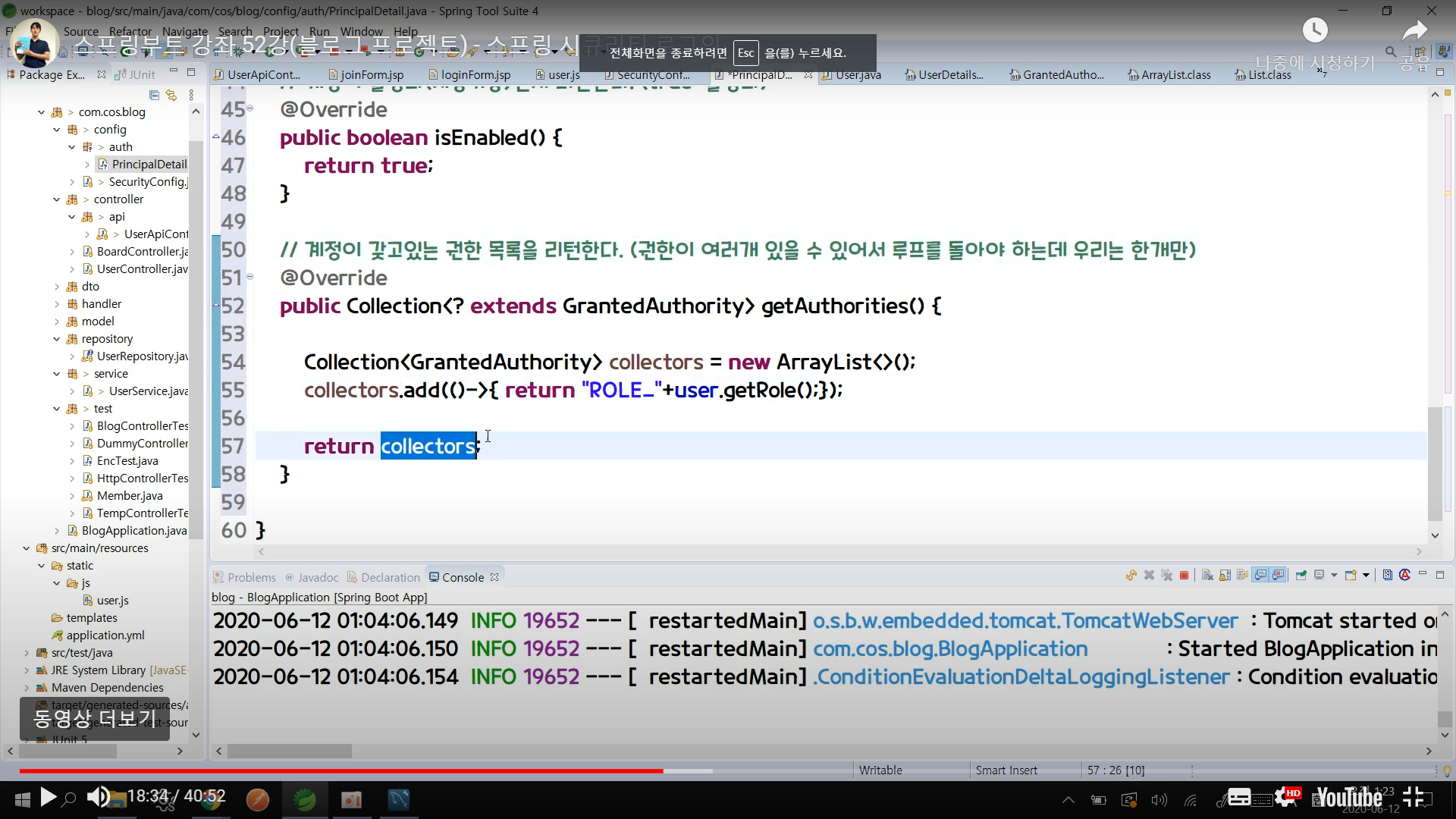Screen dimensions: 1456x819
Task: Click the red video progress bar
Action: click(x=341, y=770)
